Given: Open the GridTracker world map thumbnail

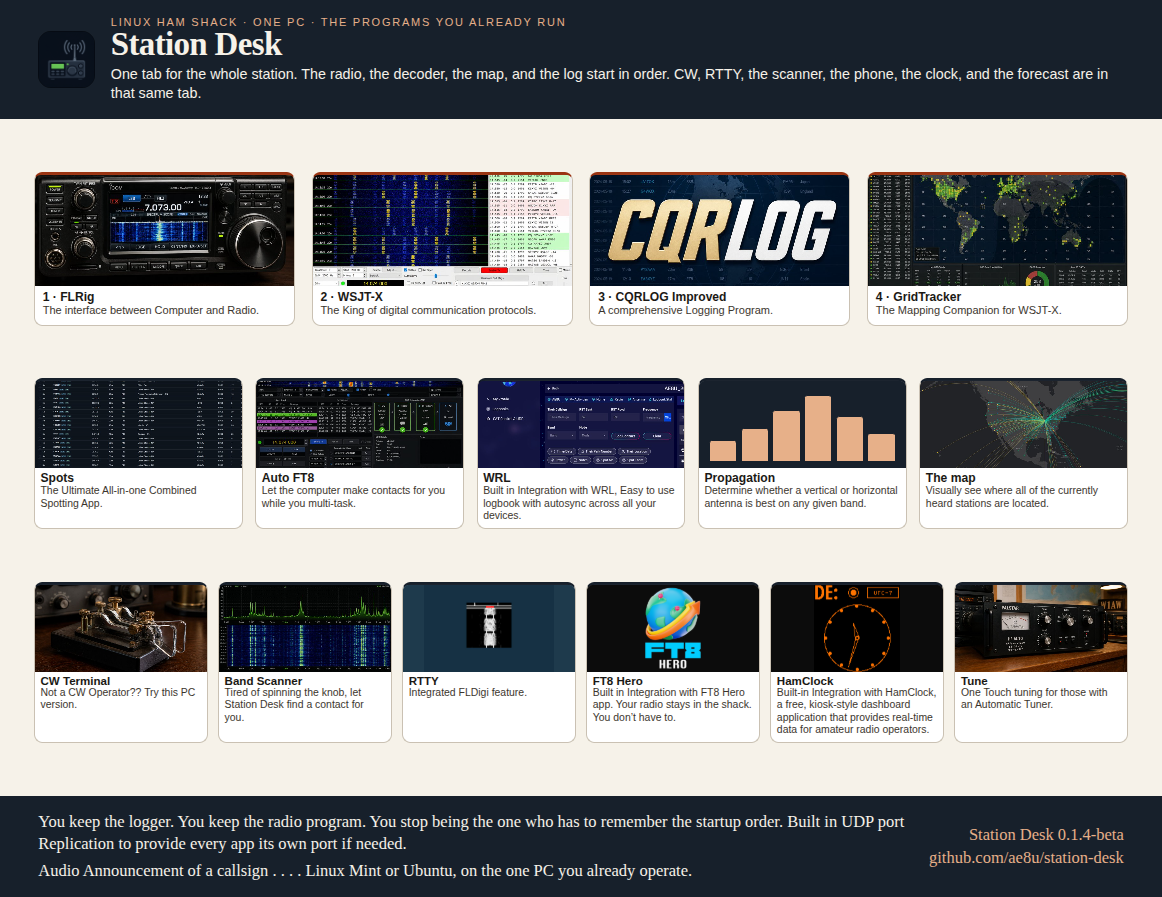Looking at the screenshot, I should pos(997,231).
